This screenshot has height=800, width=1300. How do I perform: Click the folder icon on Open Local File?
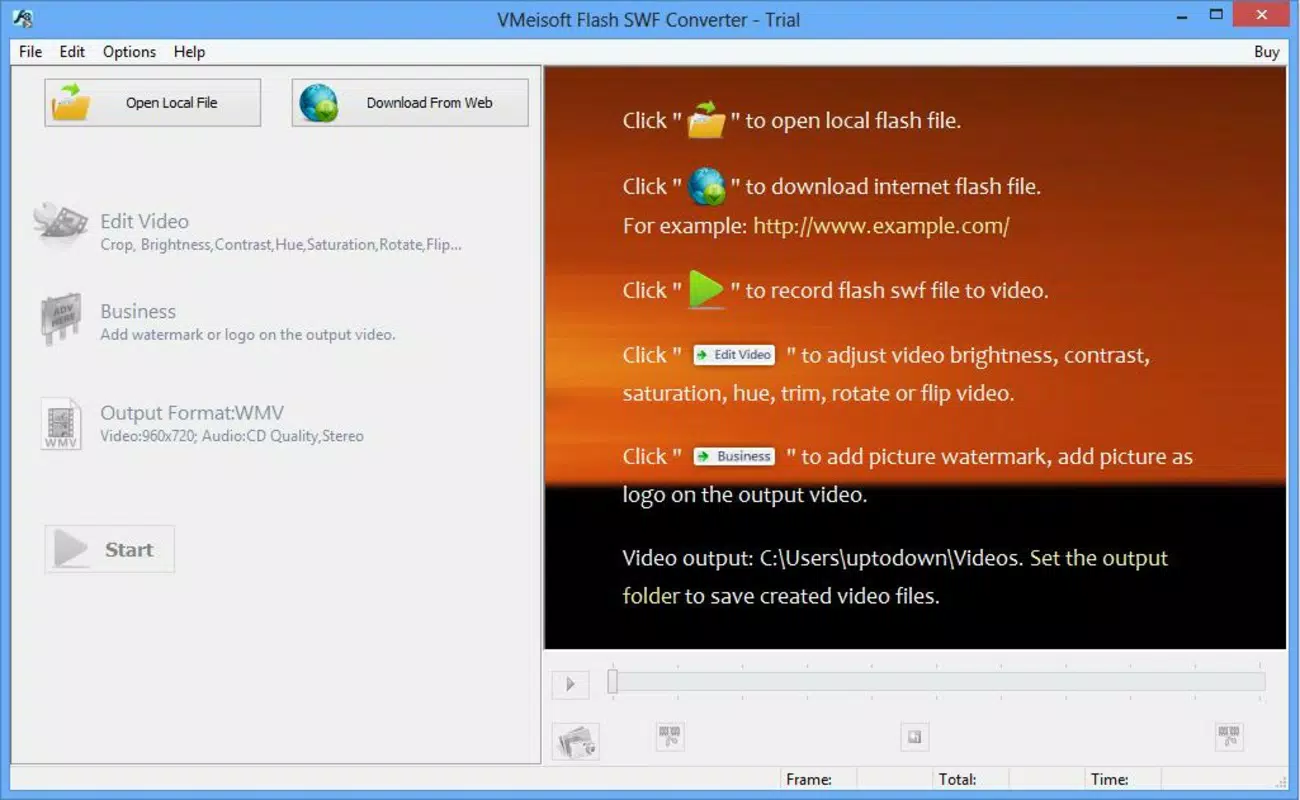[x=72, y=103]
